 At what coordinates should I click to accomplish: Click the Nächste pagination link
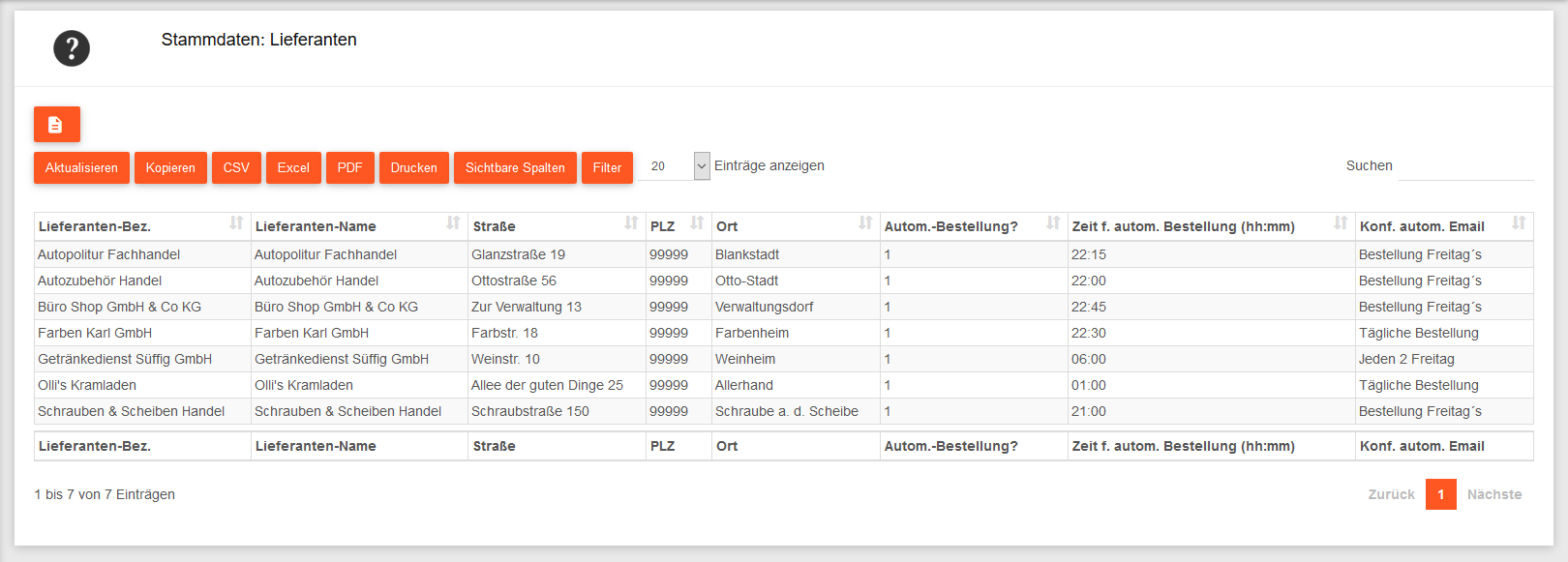coord(1493,494)
